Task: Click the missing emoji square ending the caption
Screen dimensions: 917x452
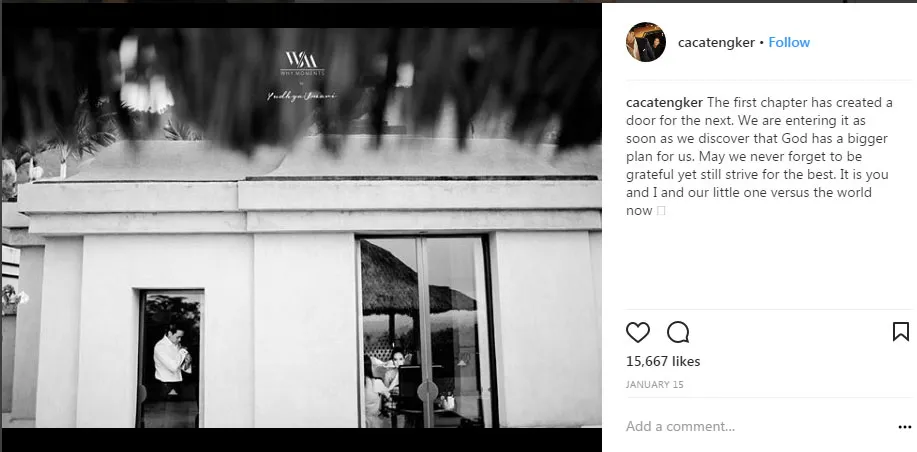Action: tap(661, 211)
